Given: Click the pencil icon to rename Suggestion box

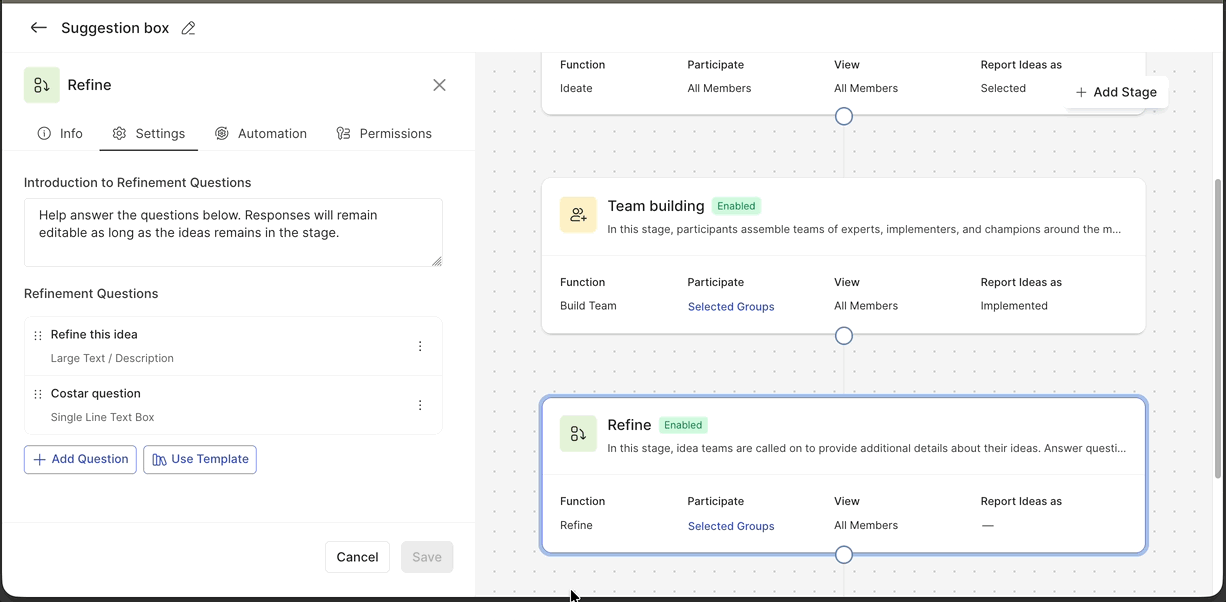Looking at the screenshot, I should tap(188, 28).
